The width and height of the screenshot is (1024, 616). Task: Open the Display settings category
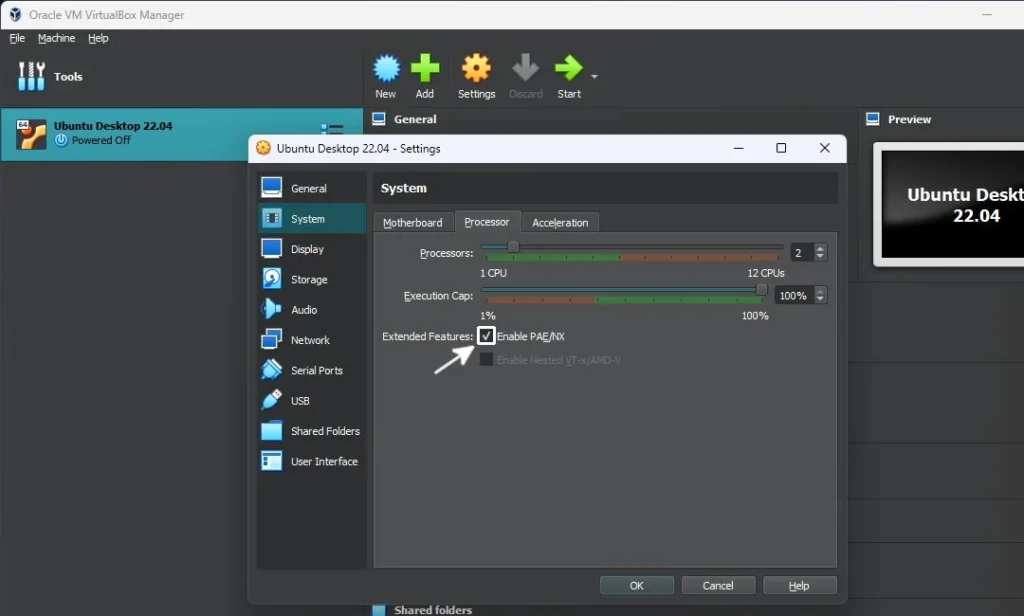point(312,249)
